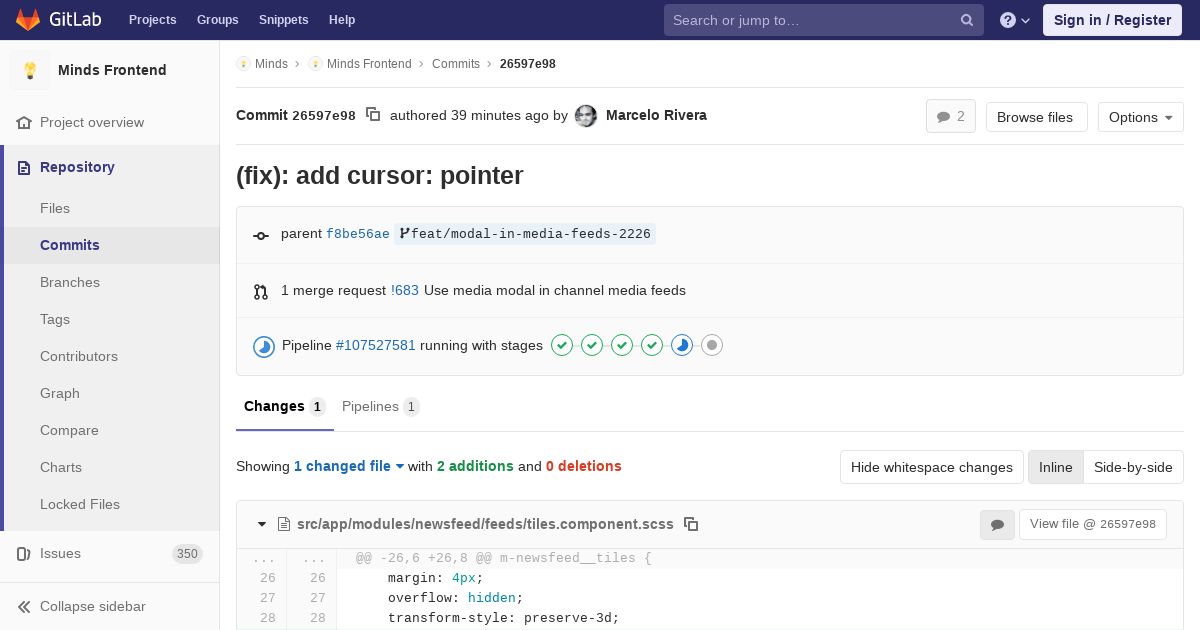
Task: Collapse the tiles.component.scss file diff
Action: pos(262,524)
